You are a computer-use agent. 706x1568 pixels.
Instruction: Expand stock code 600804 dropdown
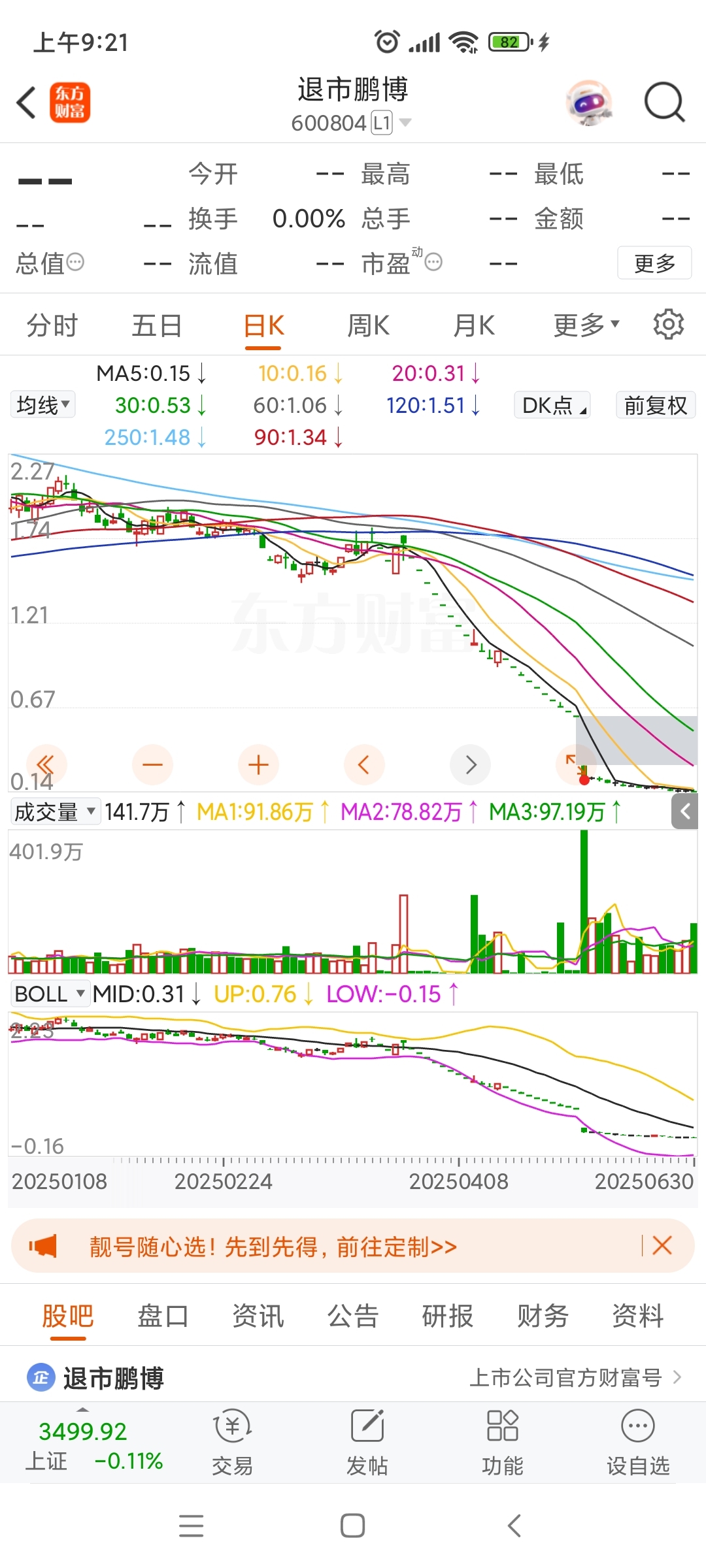click(405, 122)
